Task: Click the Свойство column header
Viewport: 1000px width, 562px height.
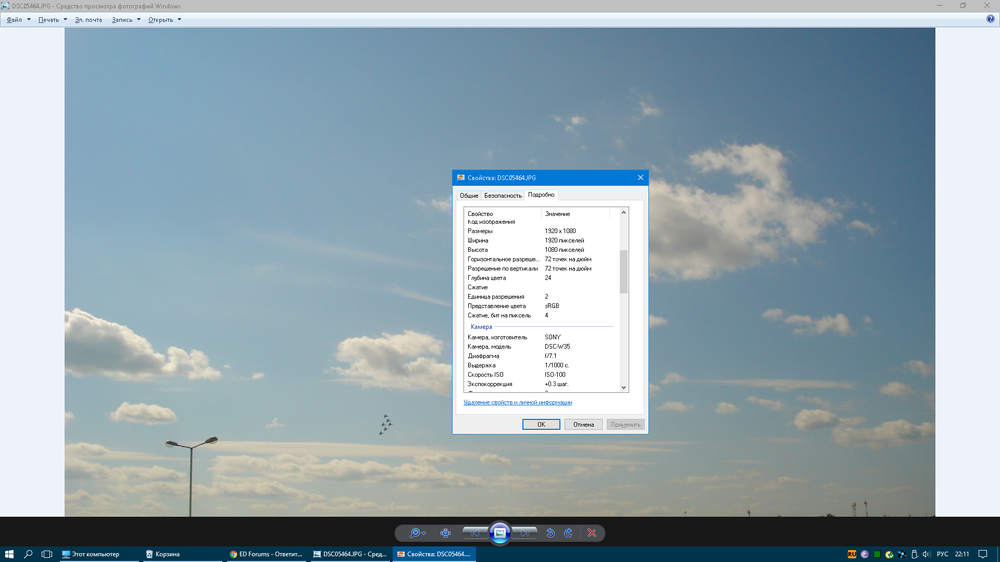Action: [x=503, y=214]
